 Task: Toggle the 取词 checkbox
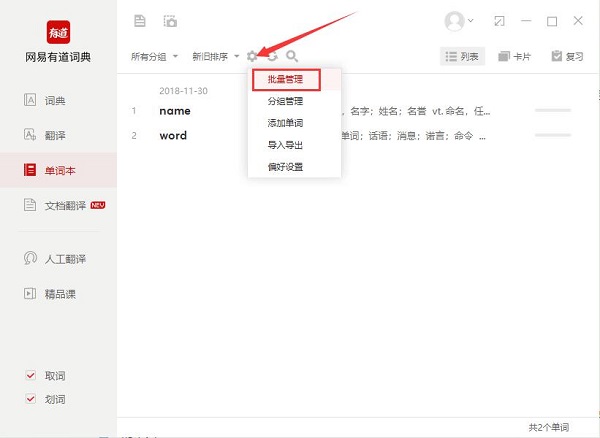click(31, 376)
